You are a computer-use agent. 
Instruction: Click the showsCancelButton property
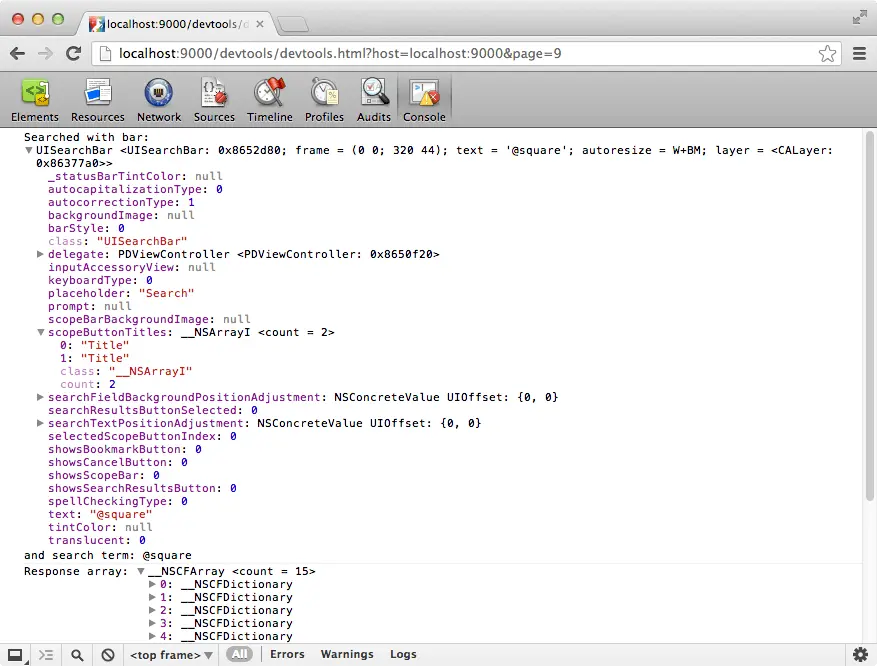[x=117, y=462]
